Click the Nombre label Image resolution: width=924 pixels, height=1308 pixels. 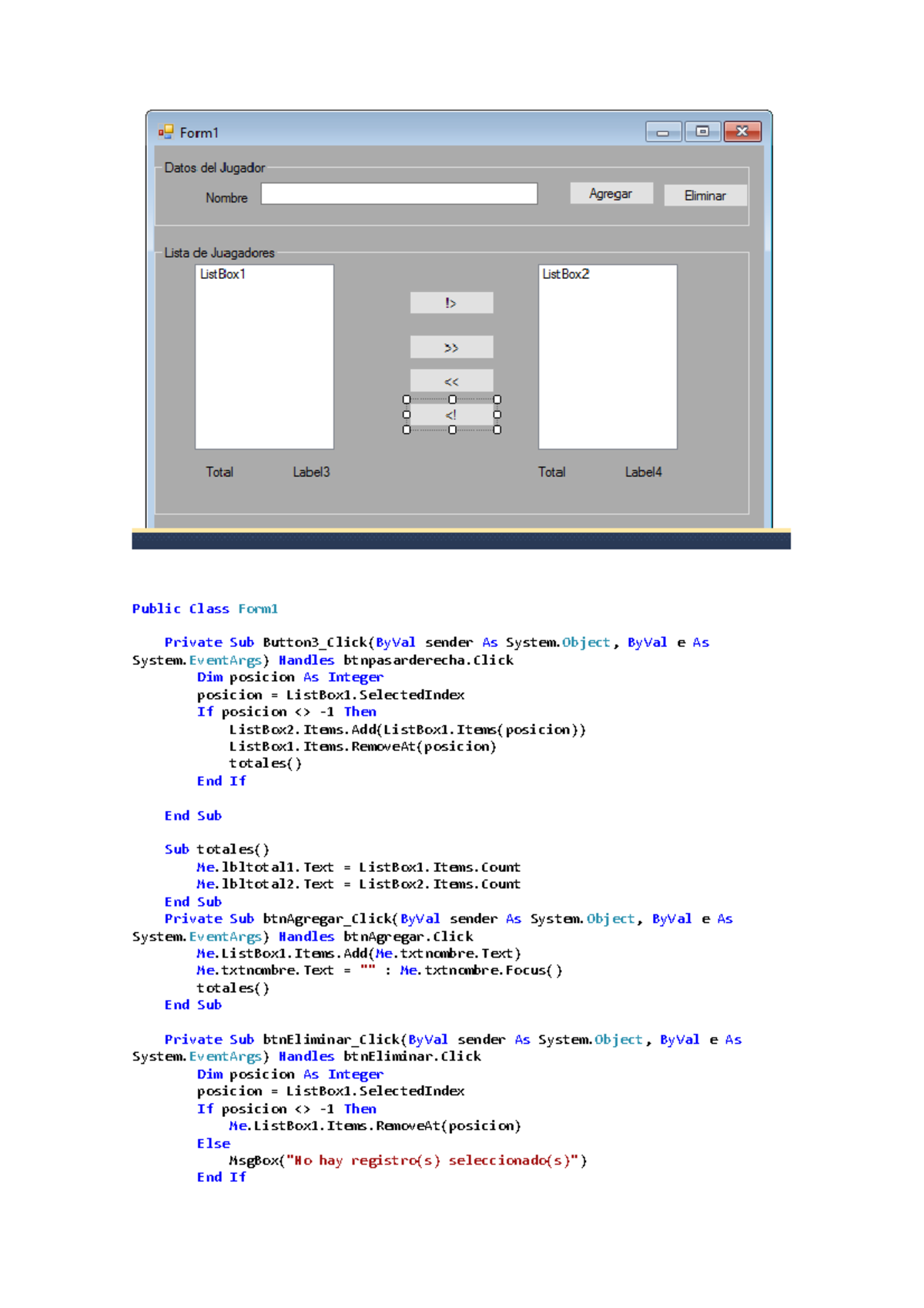(x=226, y=198)
